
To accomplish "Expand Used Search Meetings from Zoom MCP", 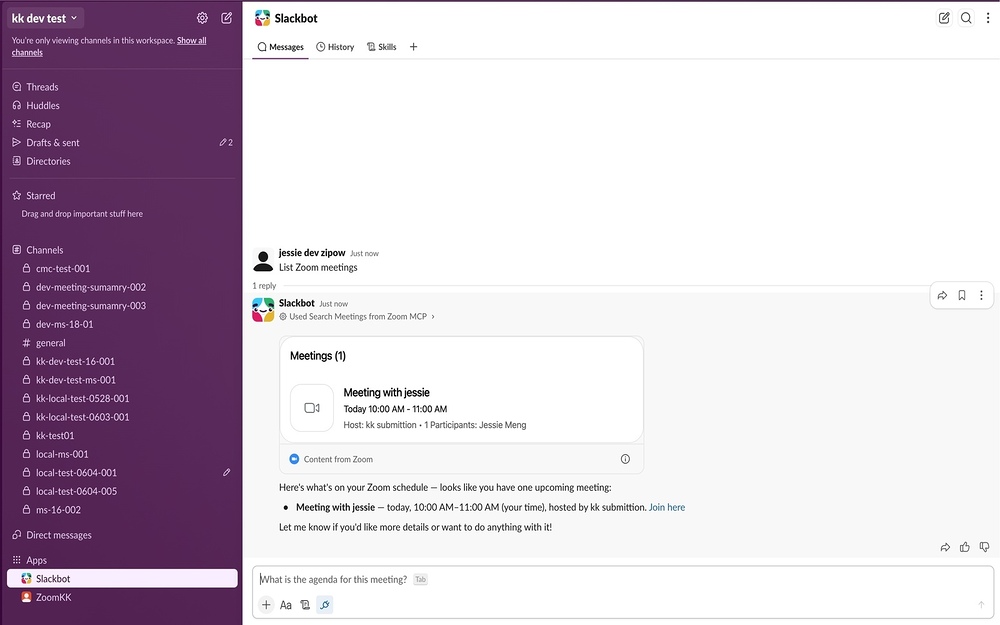I will [357, 316].
